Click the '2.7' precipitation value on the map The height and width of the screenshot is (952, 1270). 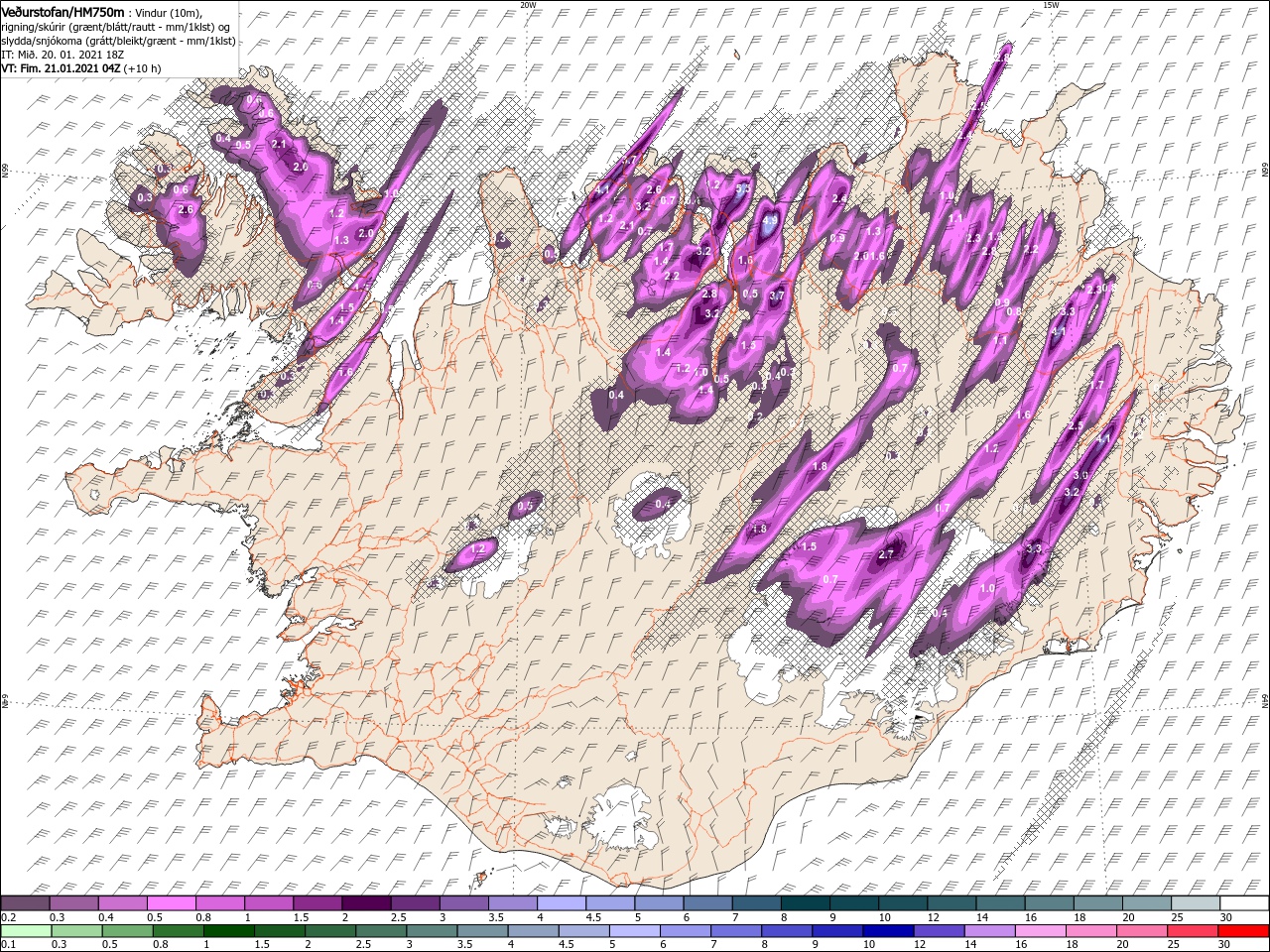point(887,554)
